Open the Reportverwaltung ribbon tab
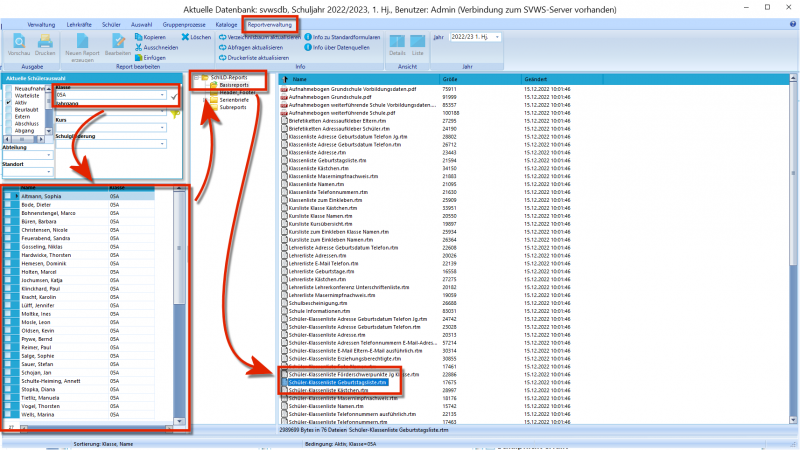800x450 pixels. pos(269,24)
